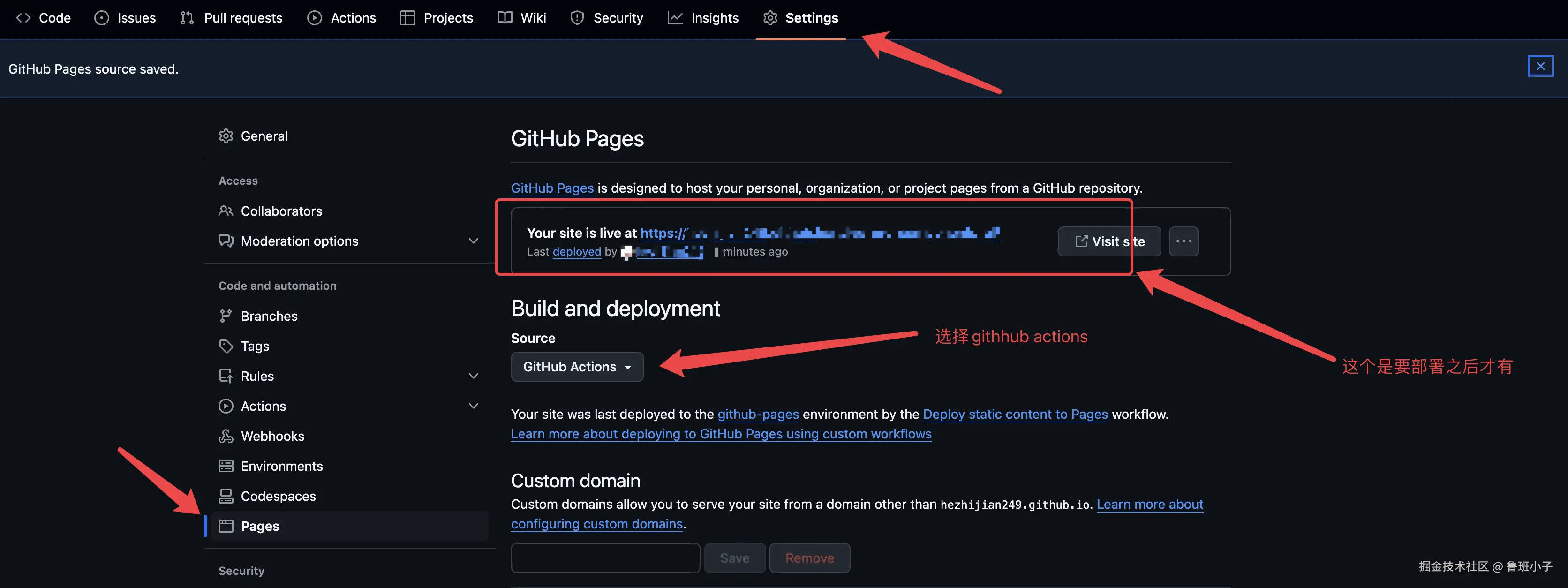Open the GitHub Actions source dropdown
The width and height of the screenshot is (1568, 588).
pos(577,366)
